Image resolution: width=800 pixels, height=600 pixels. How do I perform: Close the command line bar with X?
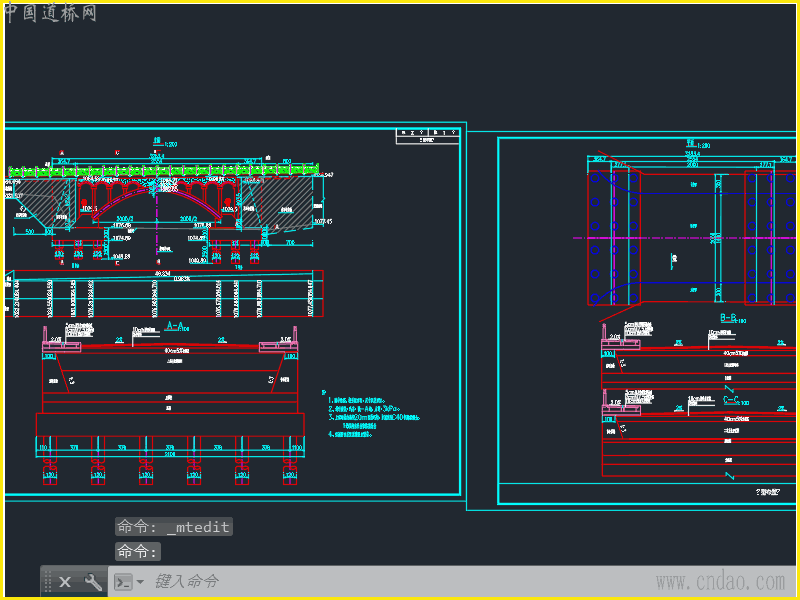[65, 582]
